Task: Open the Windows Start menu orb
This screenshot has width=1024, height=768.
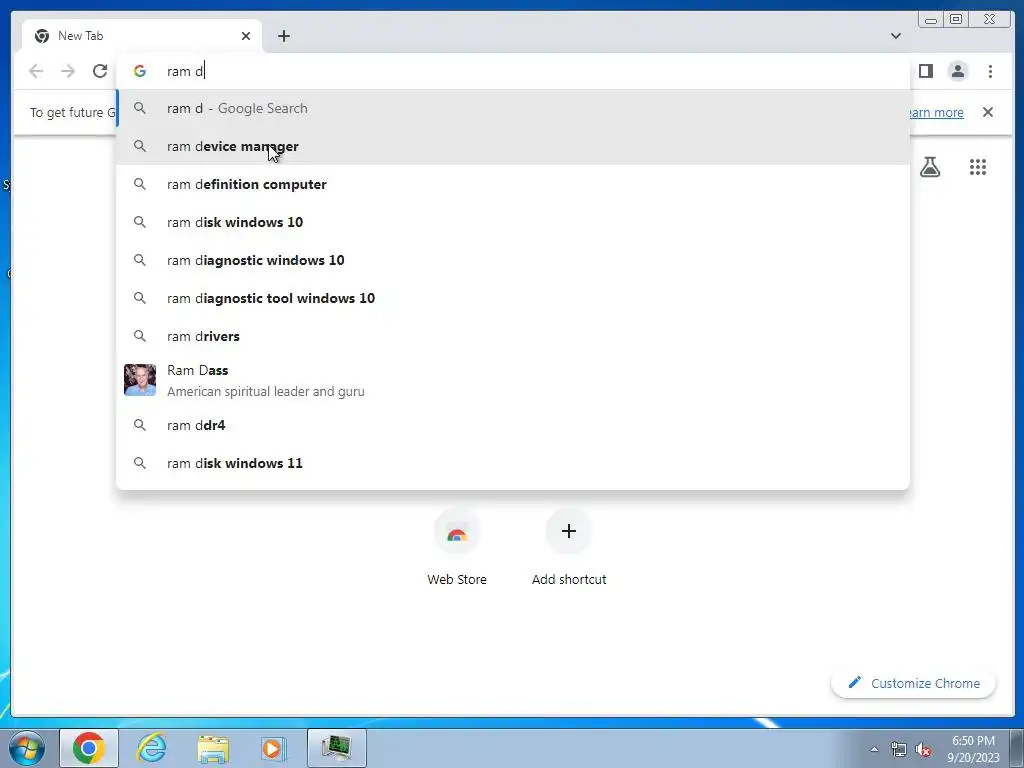Action: (27, 748)
